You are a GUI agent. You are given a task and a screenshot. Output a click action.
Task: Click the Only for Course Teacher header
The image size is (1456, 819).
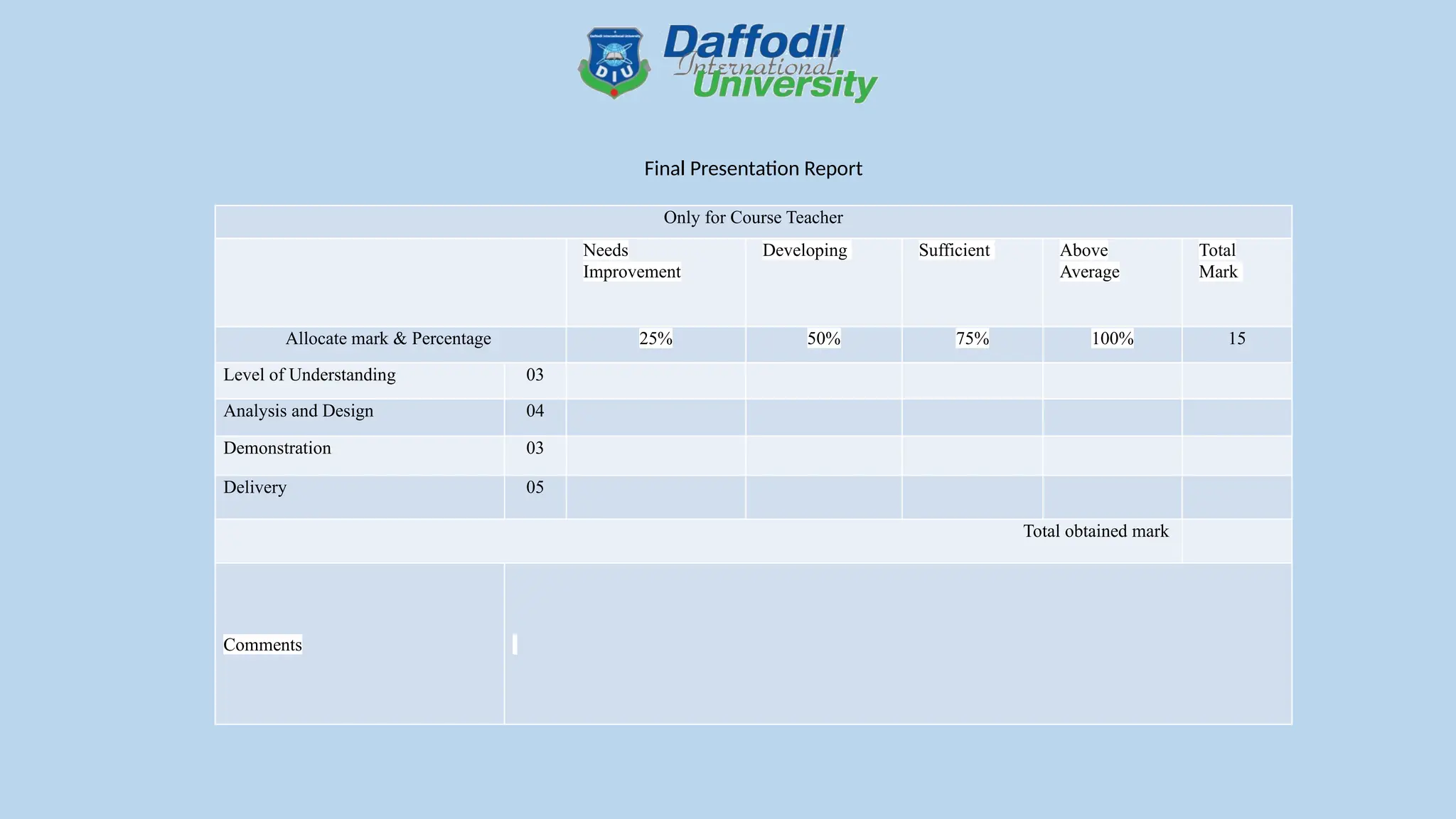(x=753, y=218)
